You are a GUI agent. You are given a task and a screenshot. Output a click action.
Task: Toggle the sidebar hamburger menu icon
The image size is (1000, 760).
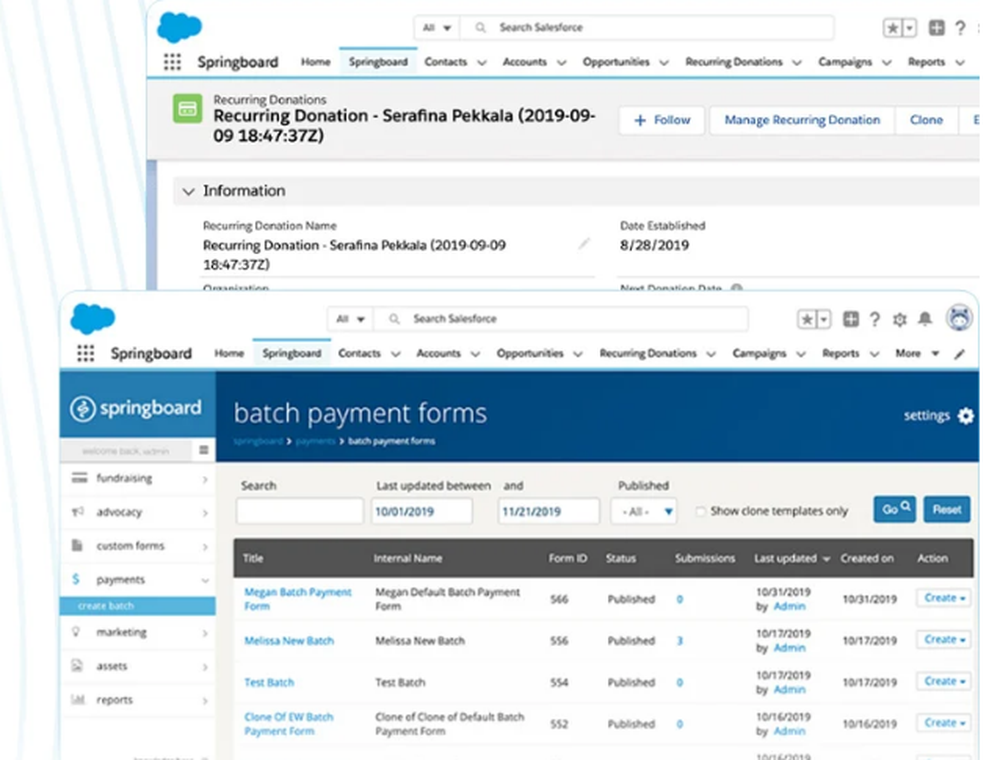pyautogui.click(x=203, y=450)
